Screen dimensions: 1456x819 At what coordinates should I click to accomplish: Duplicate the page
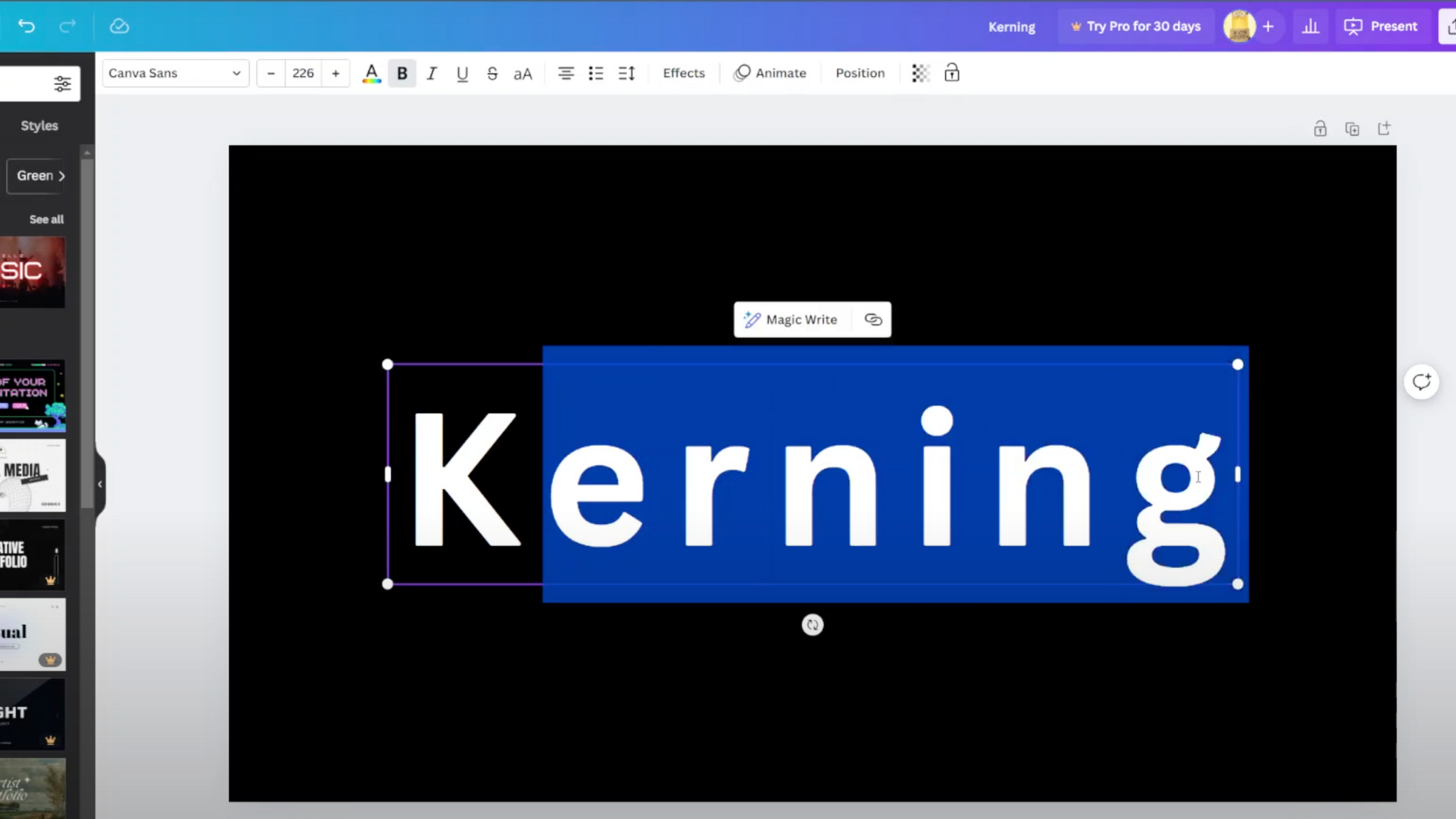point(1352,129)
